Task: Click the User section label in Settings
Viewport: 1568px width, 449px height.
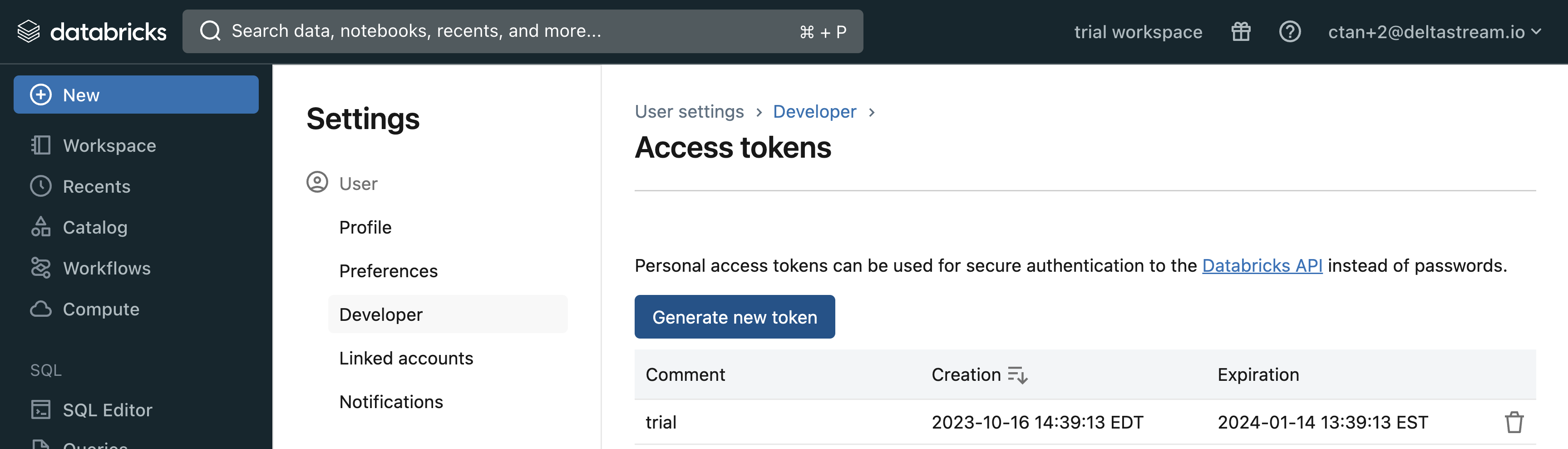Action: [358, 184]
